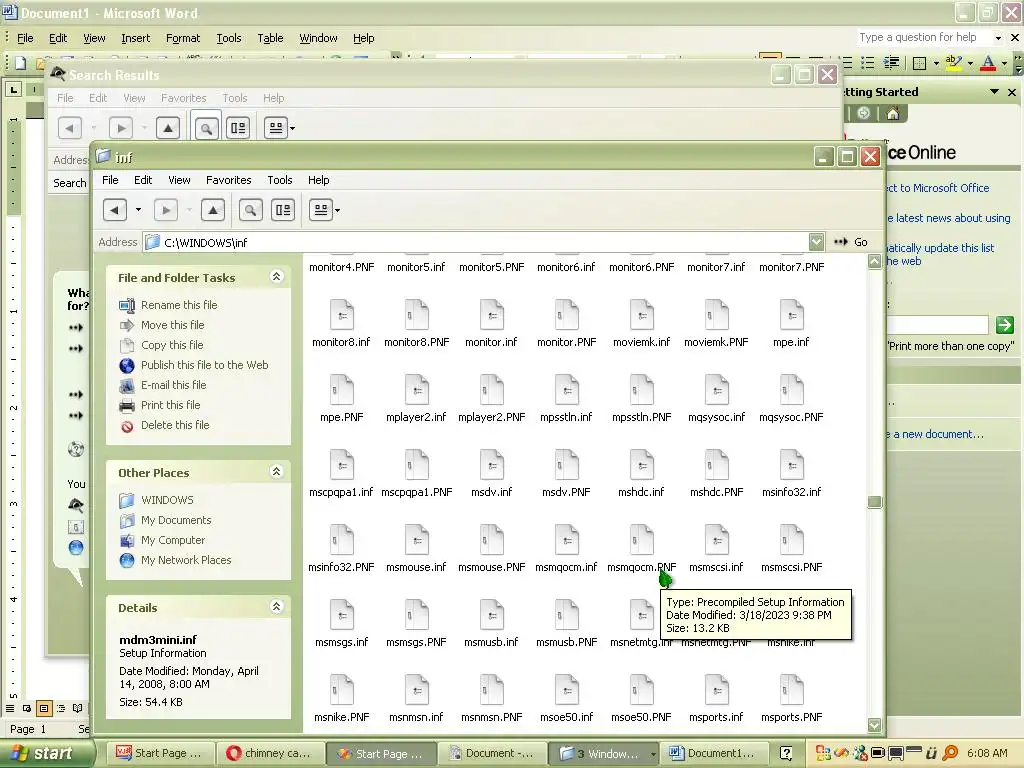This screenshot has height=768, width=1024.
Task: Select msmqocm.inf file label
Action: [566, 568]
